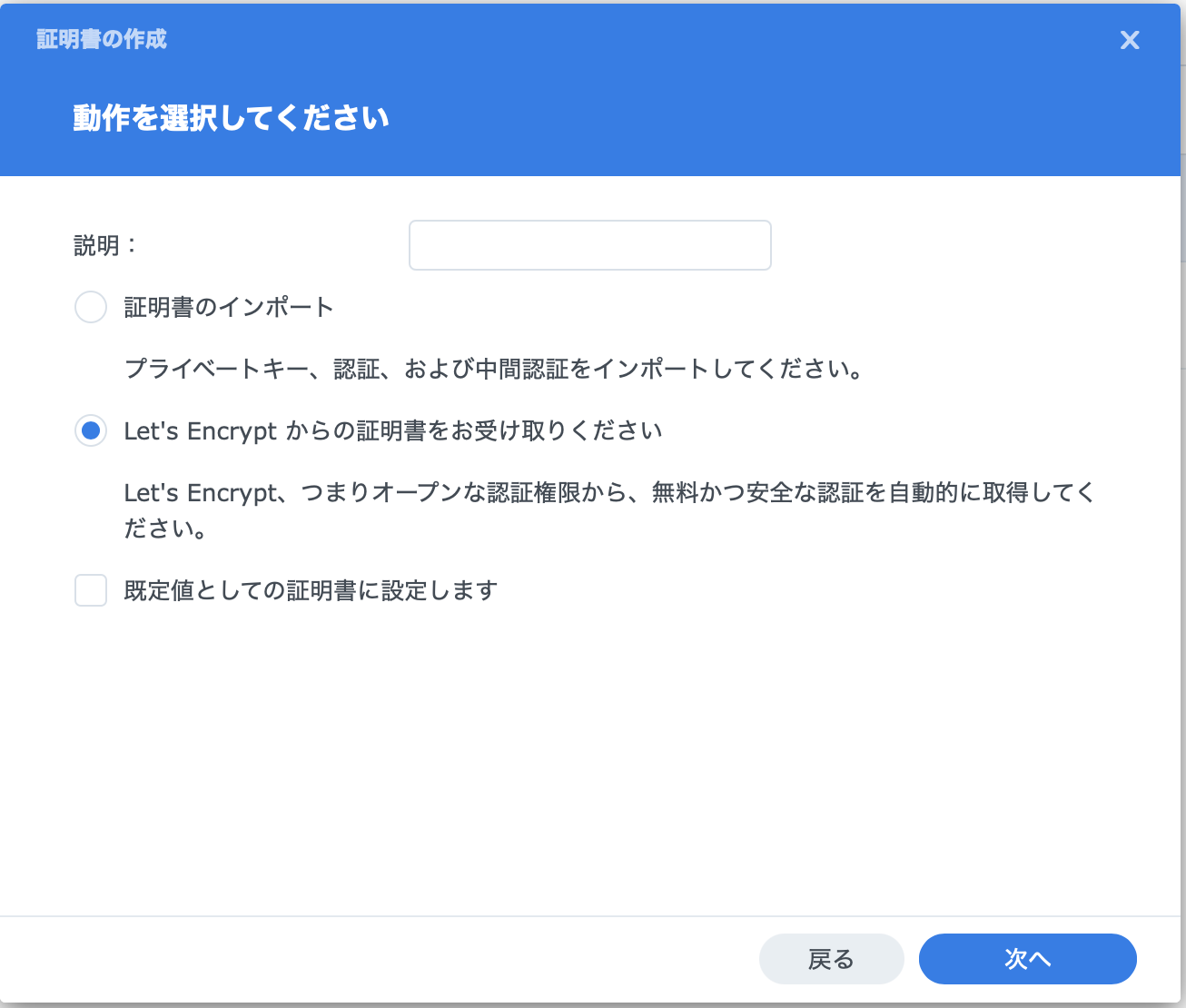Click inside the 説明 description field
1186x1008 pixels.
point(589,244)
